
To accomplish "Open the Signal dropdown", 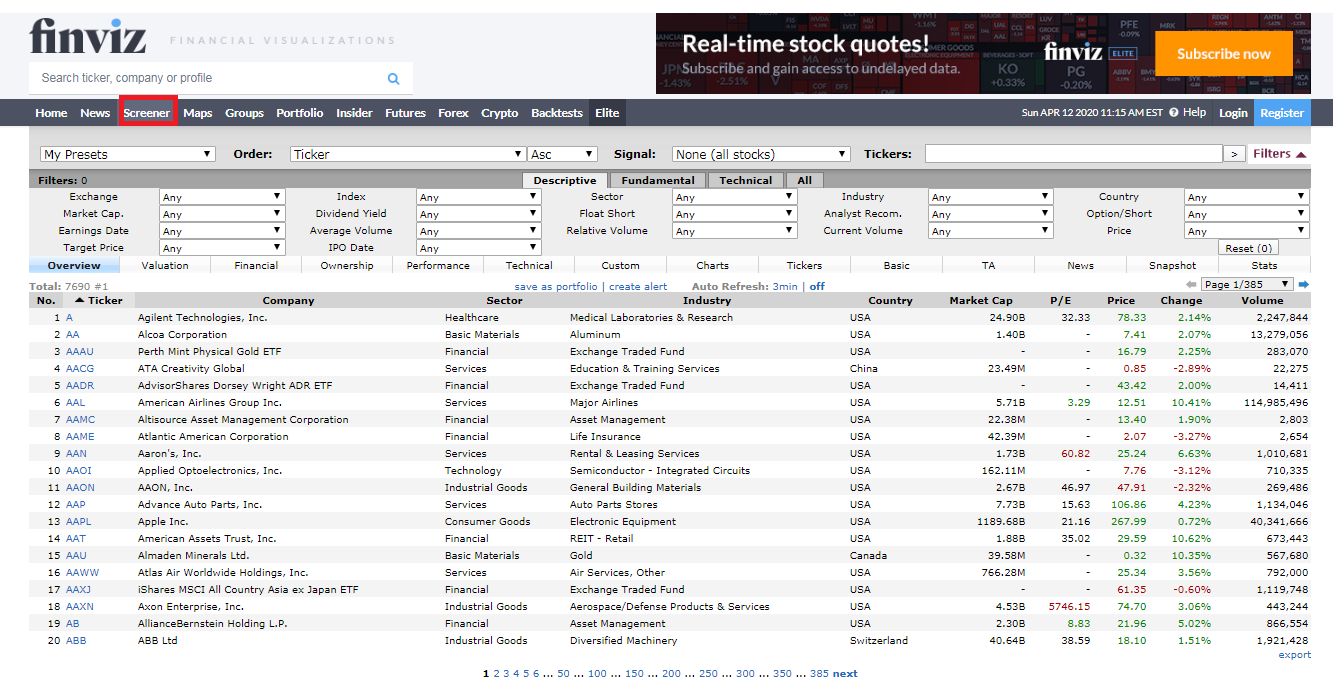I will point(761,154).
